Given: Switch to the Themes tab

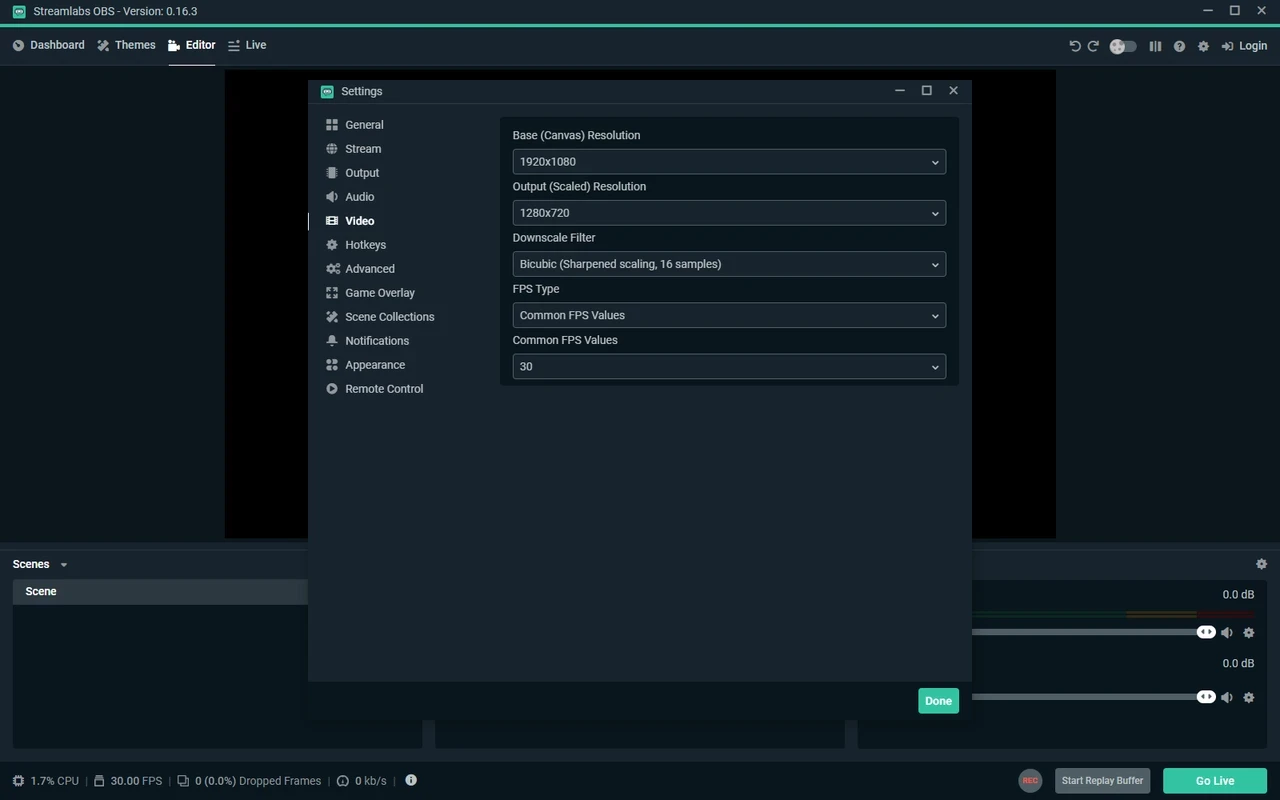Looking at the screenshot, I should click(126, 45).
